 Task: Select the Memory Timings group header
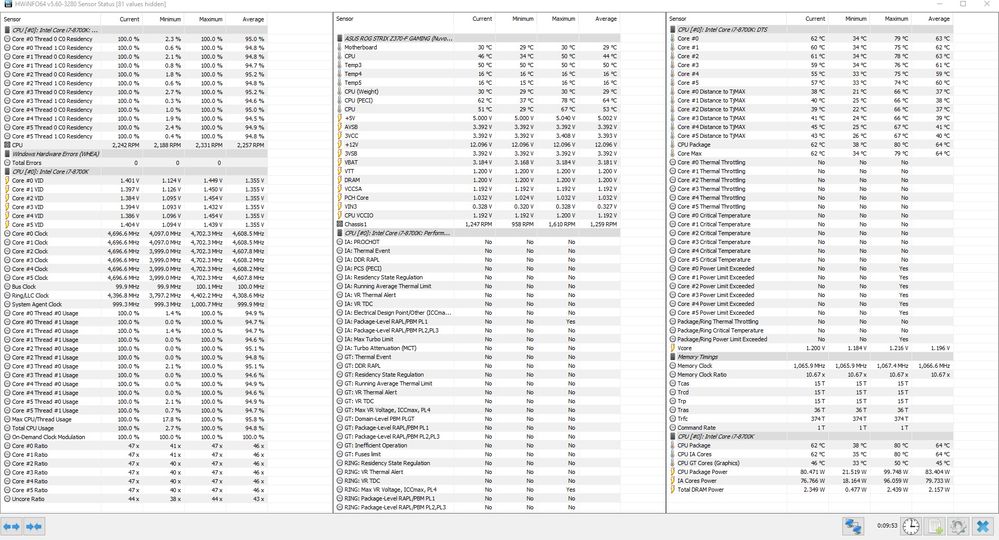(810, 357)
